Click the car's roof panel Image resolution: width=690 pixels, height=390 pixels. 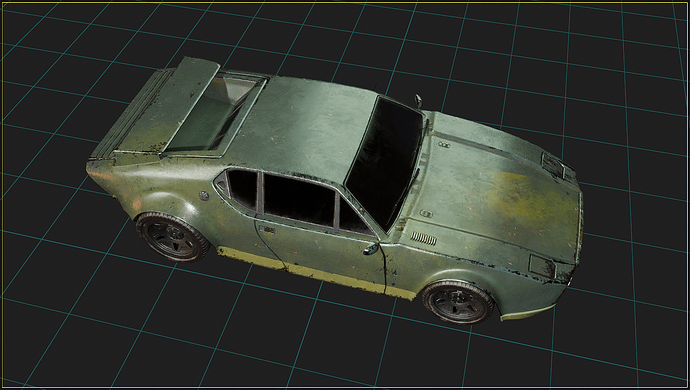click(x=304, y=128)
